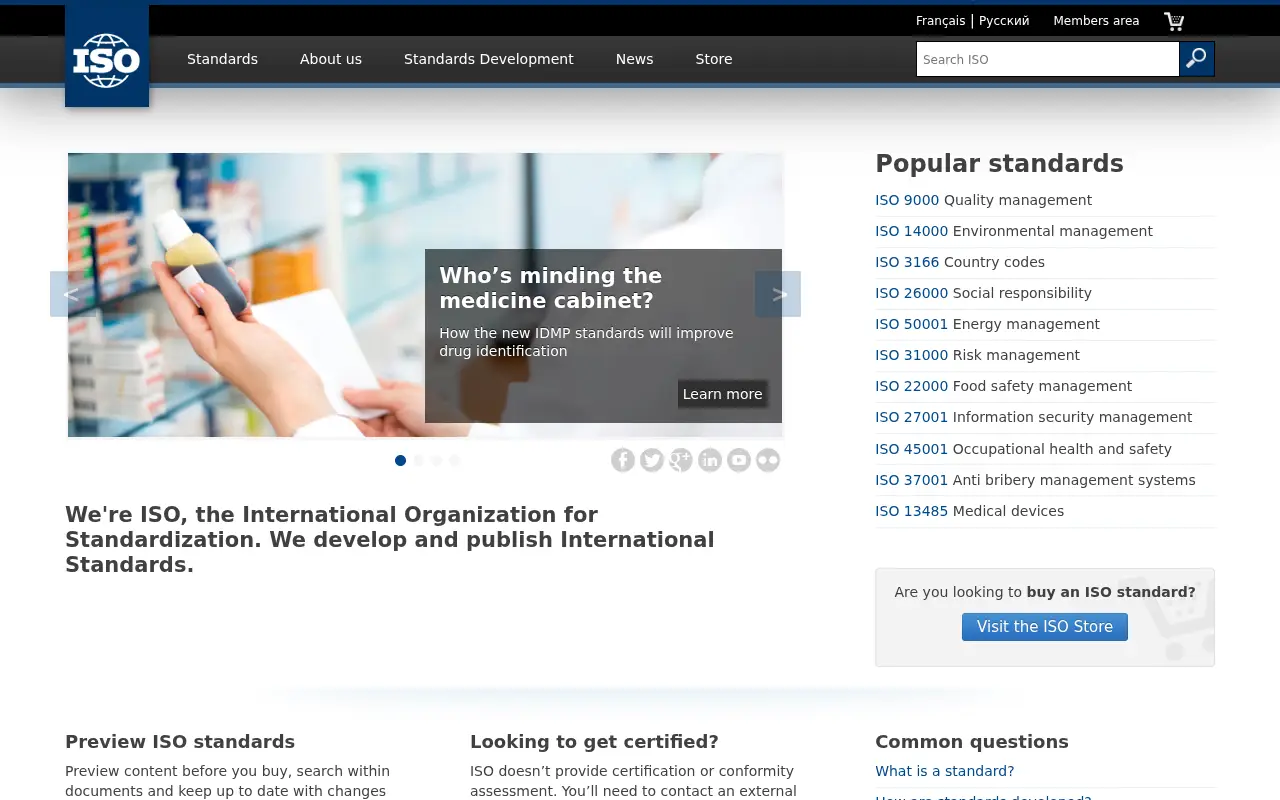Open the Standards Development menu

pos(489,59)
